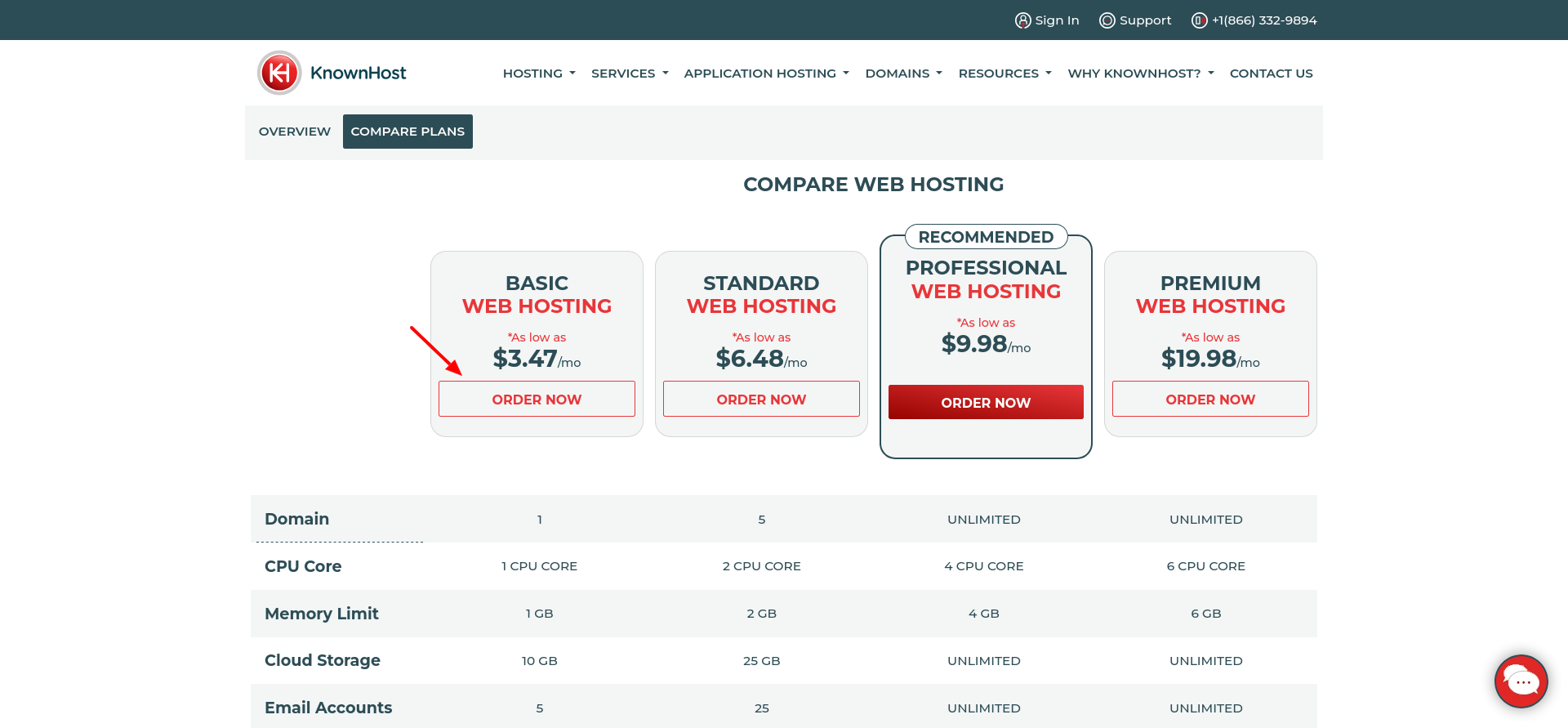Image resolution: width=1568 pixels, height=728 pixels.
Task: Click the $19.98/mo price
Action: coord(1210,359)
